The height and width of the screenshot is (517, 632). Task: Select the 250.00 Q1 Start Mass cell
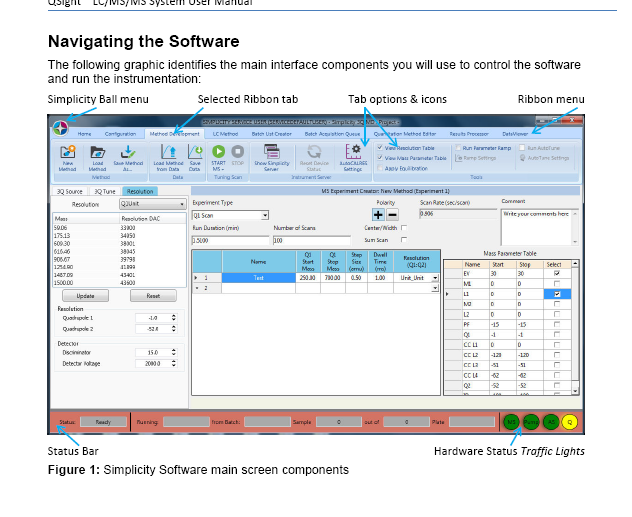pos(308,278)
